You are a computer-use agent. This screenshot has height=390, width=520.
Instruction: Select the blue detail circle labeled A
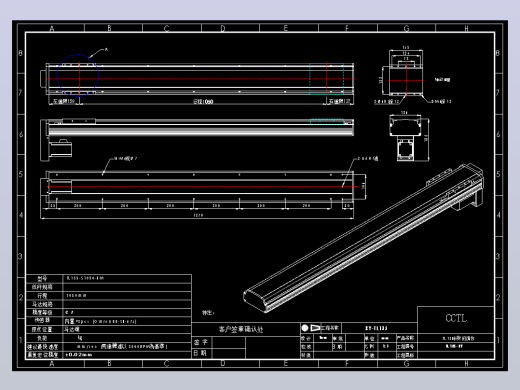click(78, 75)
